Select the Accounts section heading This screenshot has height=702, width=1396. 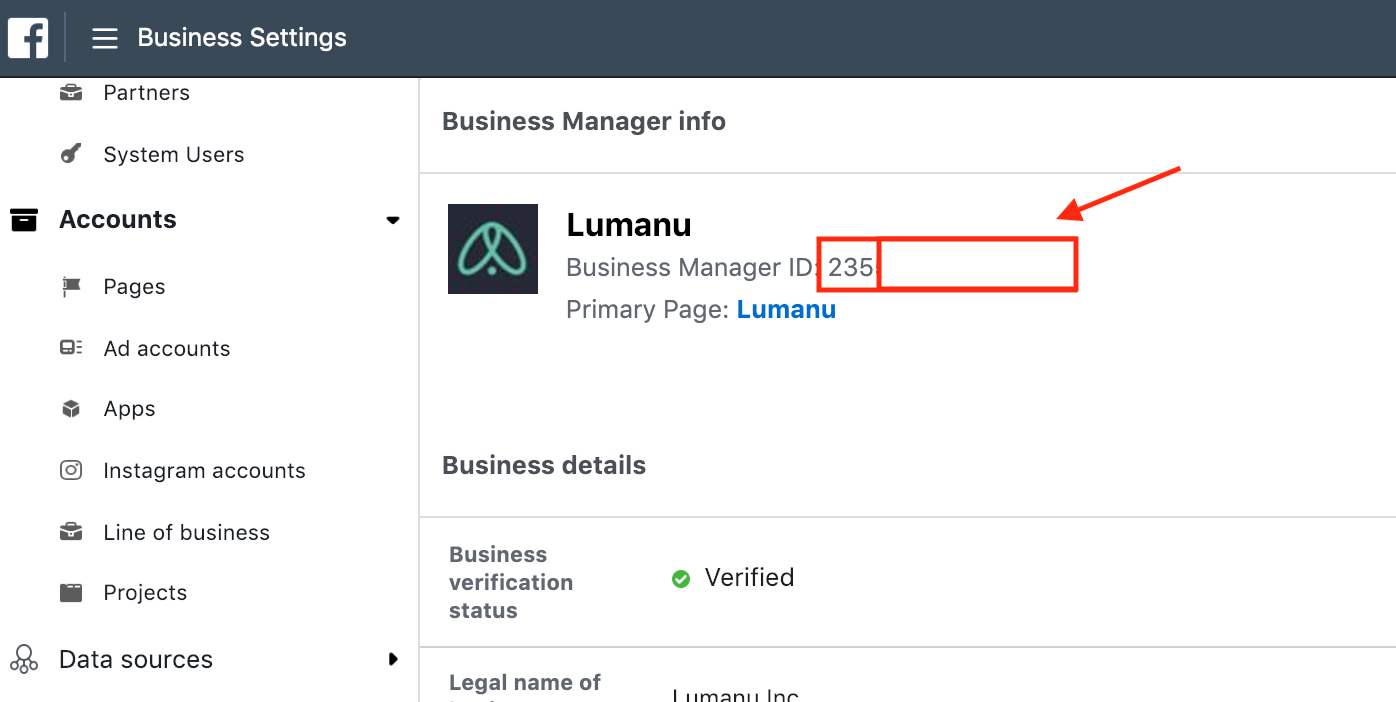coord(118,220)
